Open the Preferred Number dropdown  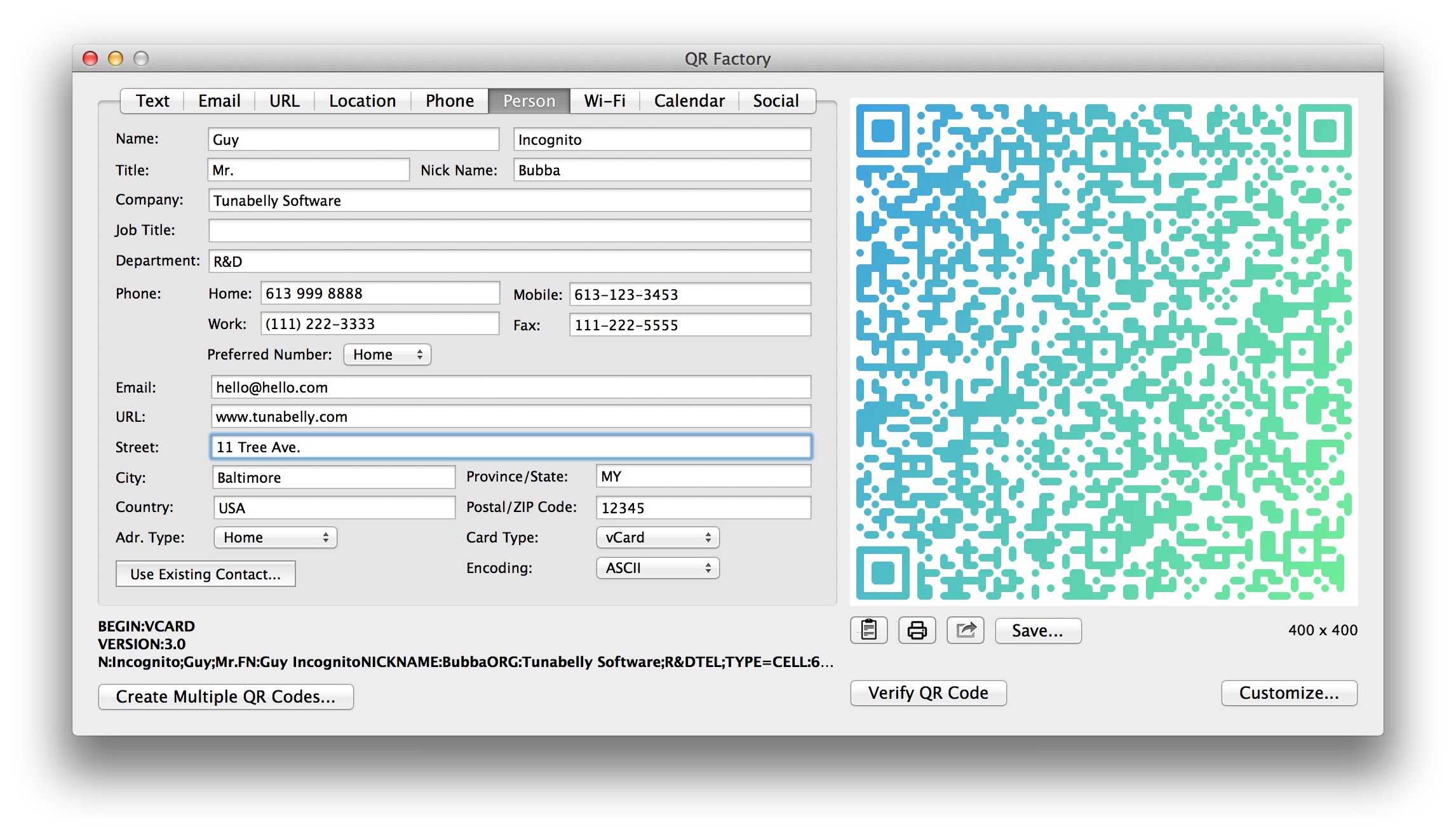pyautogui.click(x=387, y=354)
